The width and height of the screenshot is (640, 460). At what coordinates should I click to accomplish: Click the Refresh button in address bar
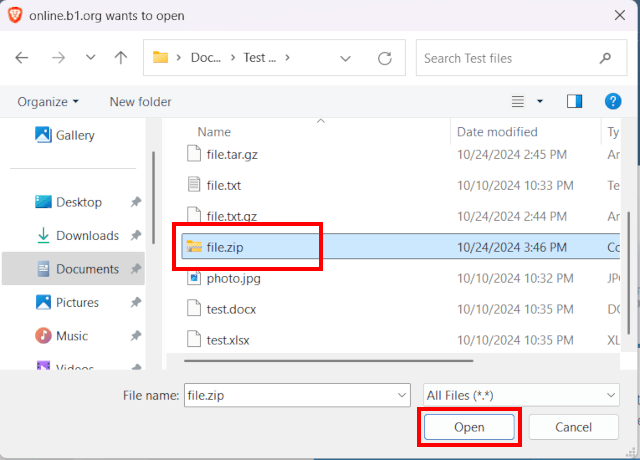click(384, 58)
